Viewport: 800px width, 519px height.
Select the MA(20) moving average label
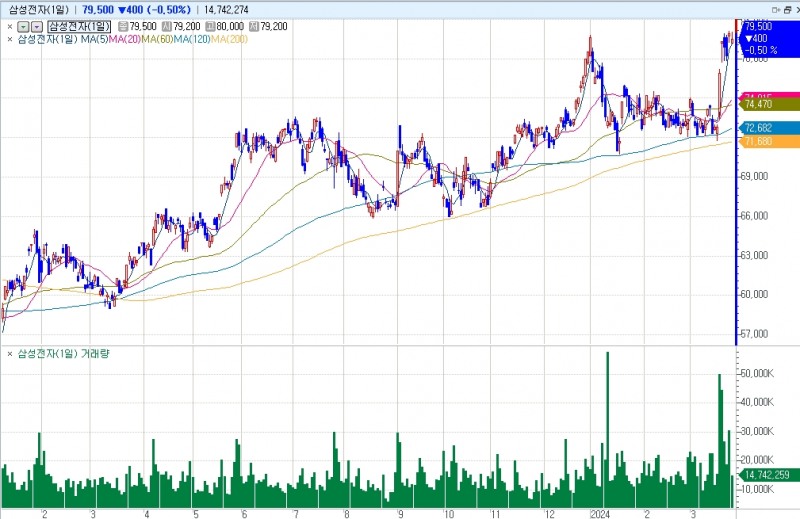pyautogui.click(x=124, y=39)
